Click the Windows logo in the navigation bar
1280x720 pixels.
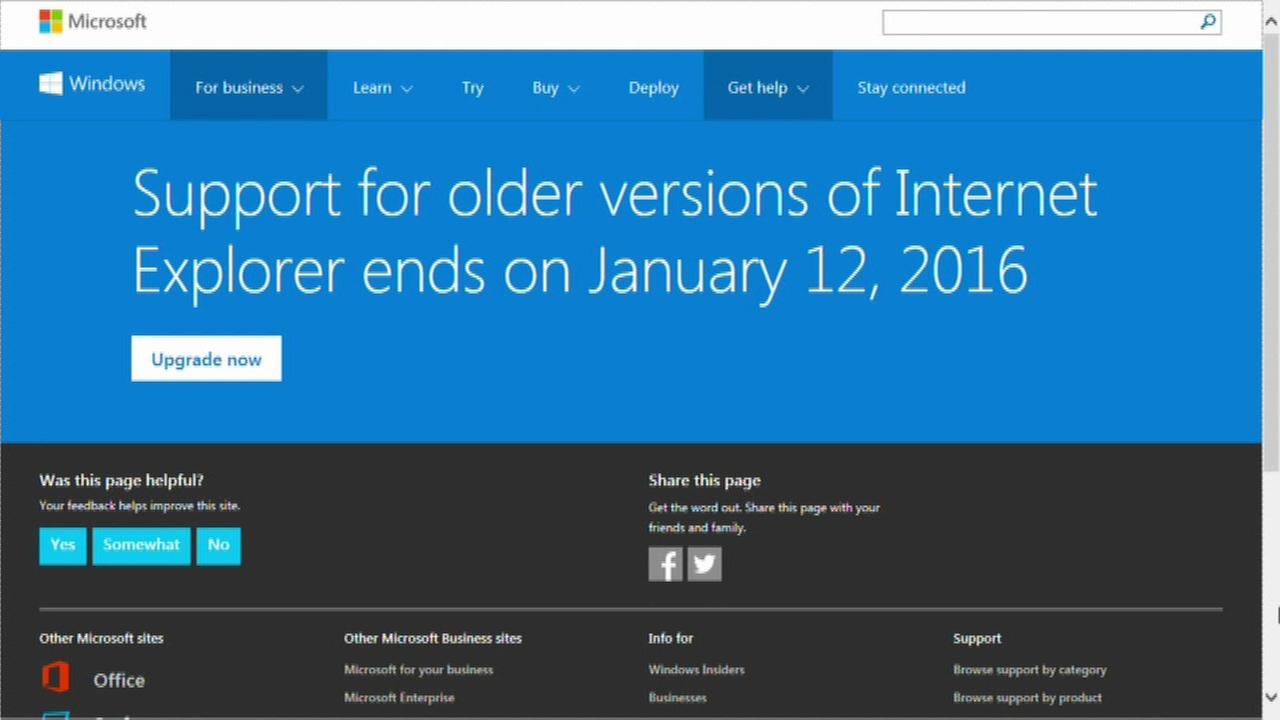click(x=92, y=84)
